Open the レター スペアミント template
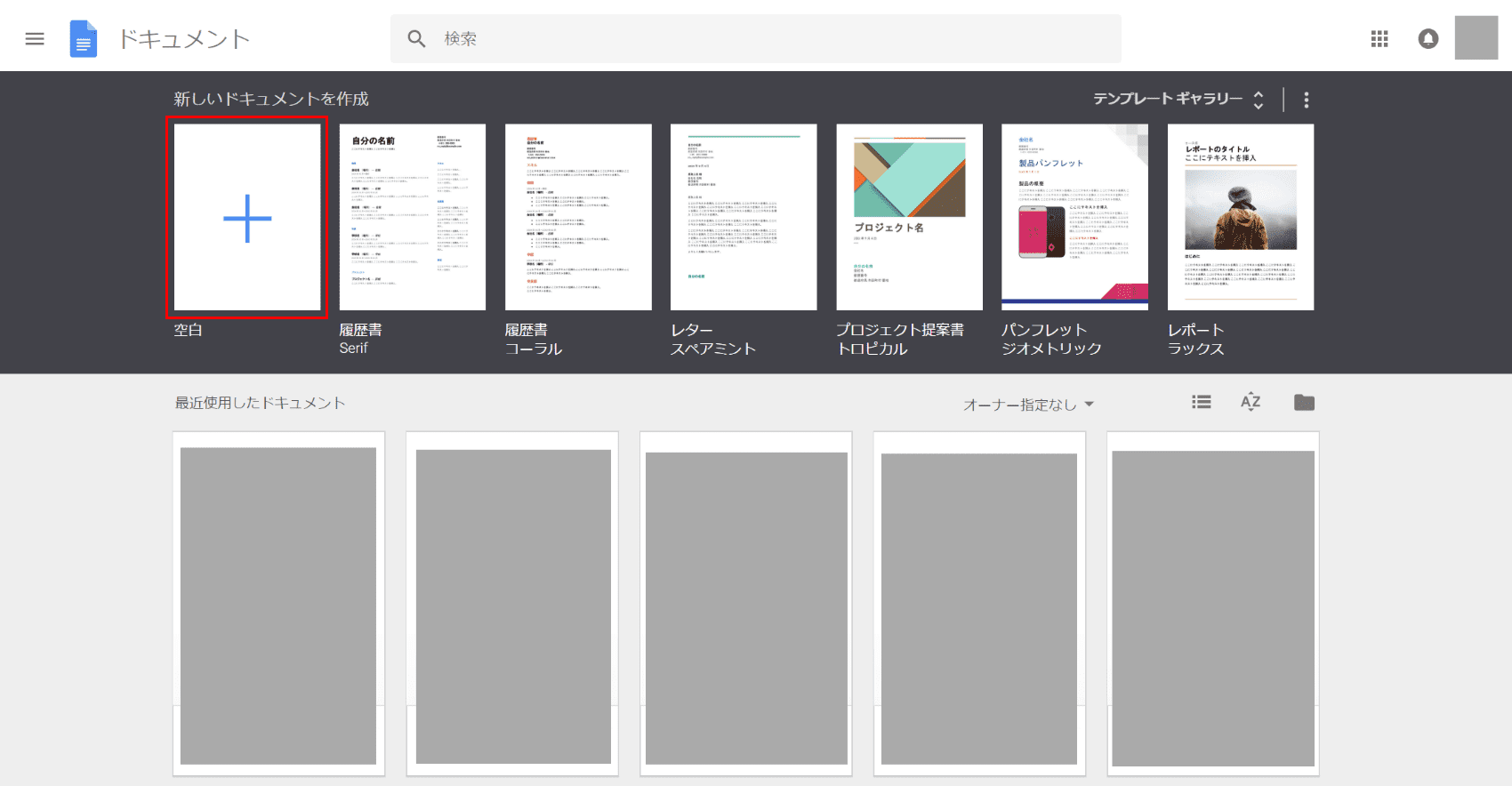Screen dimensions: 1512x786 (x=744, y=217)
